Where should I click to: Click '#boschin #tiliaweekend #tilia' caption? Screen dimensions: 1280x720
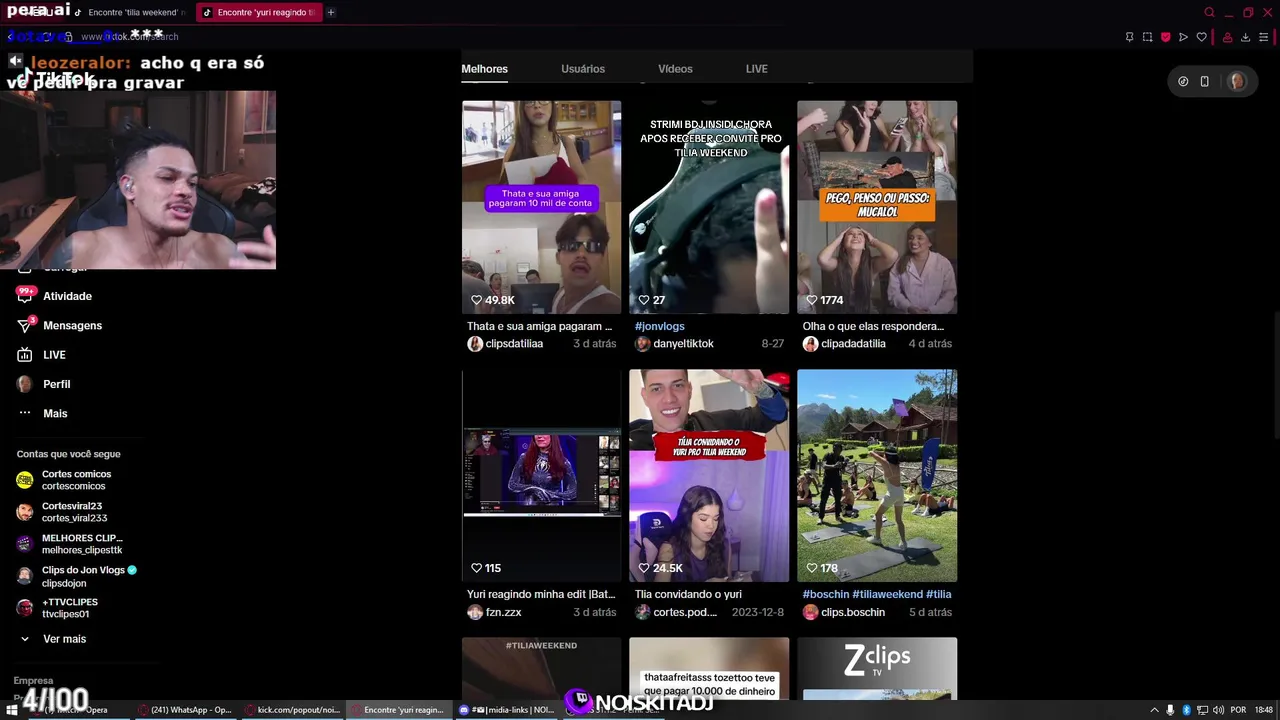click(877, 594)
